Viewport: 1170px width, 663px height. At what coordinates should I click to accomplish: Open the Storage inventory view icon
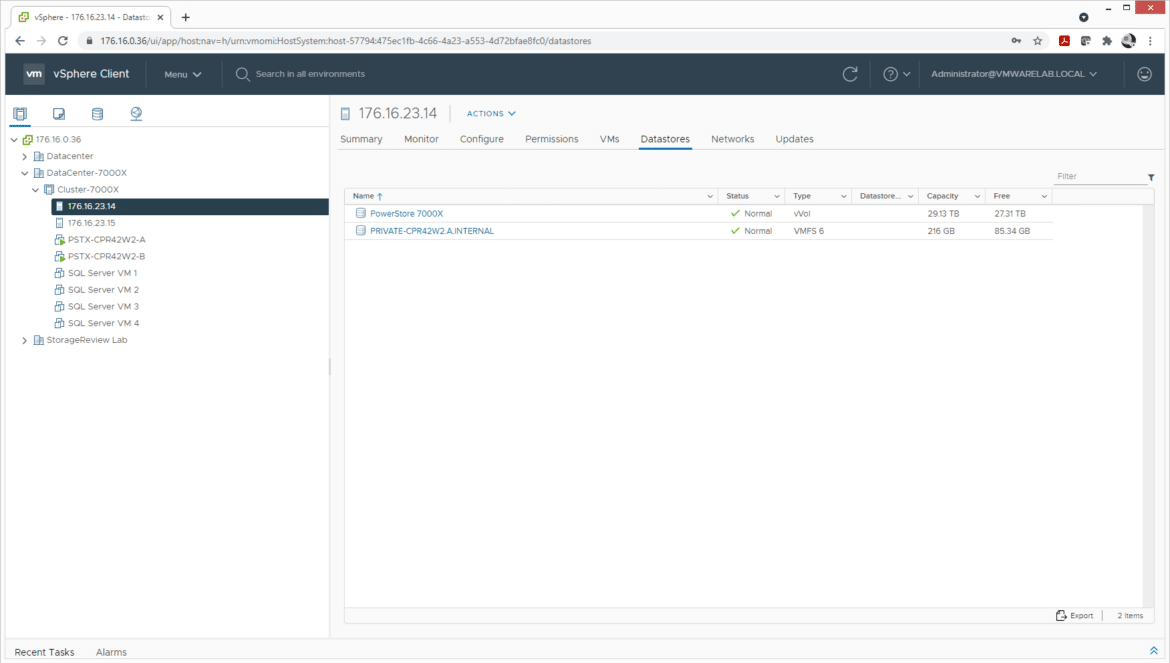click(x=97, y=113)
